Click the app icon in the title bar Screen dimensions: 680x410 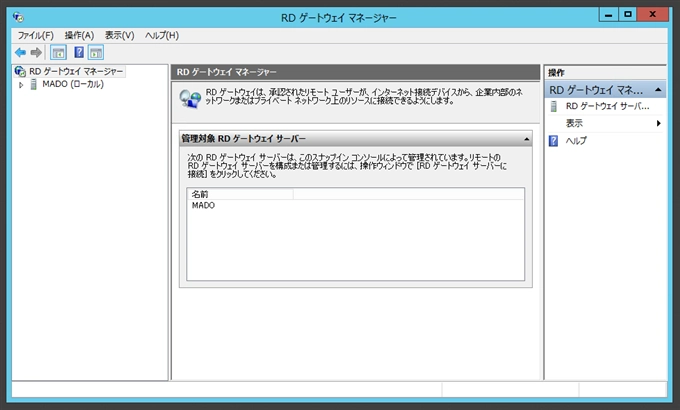[x=19, y=17]
